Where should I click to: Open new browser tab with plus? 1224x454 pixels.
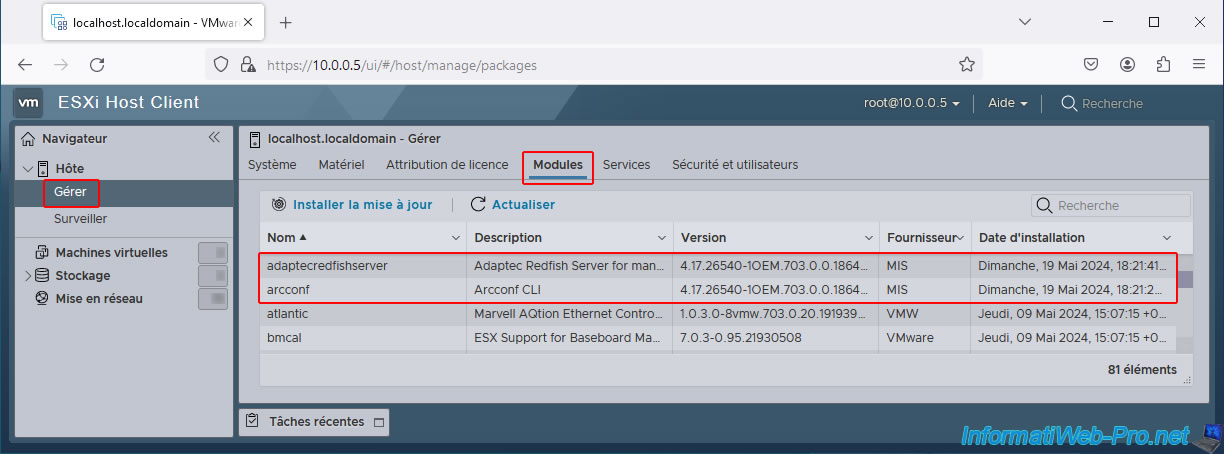point(285,22)
